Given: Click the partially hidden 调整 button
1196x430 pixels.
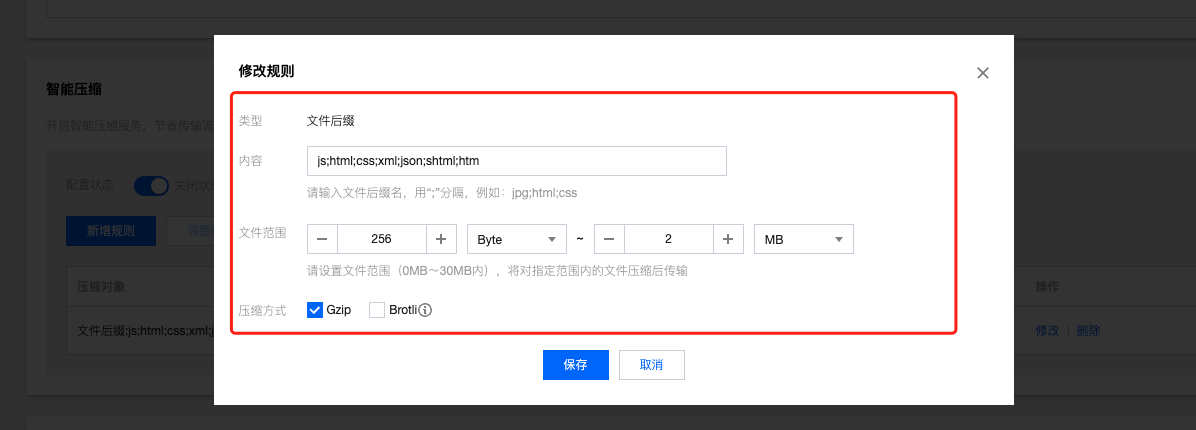Looking at the screenshot, I should (x=190, y=230).
